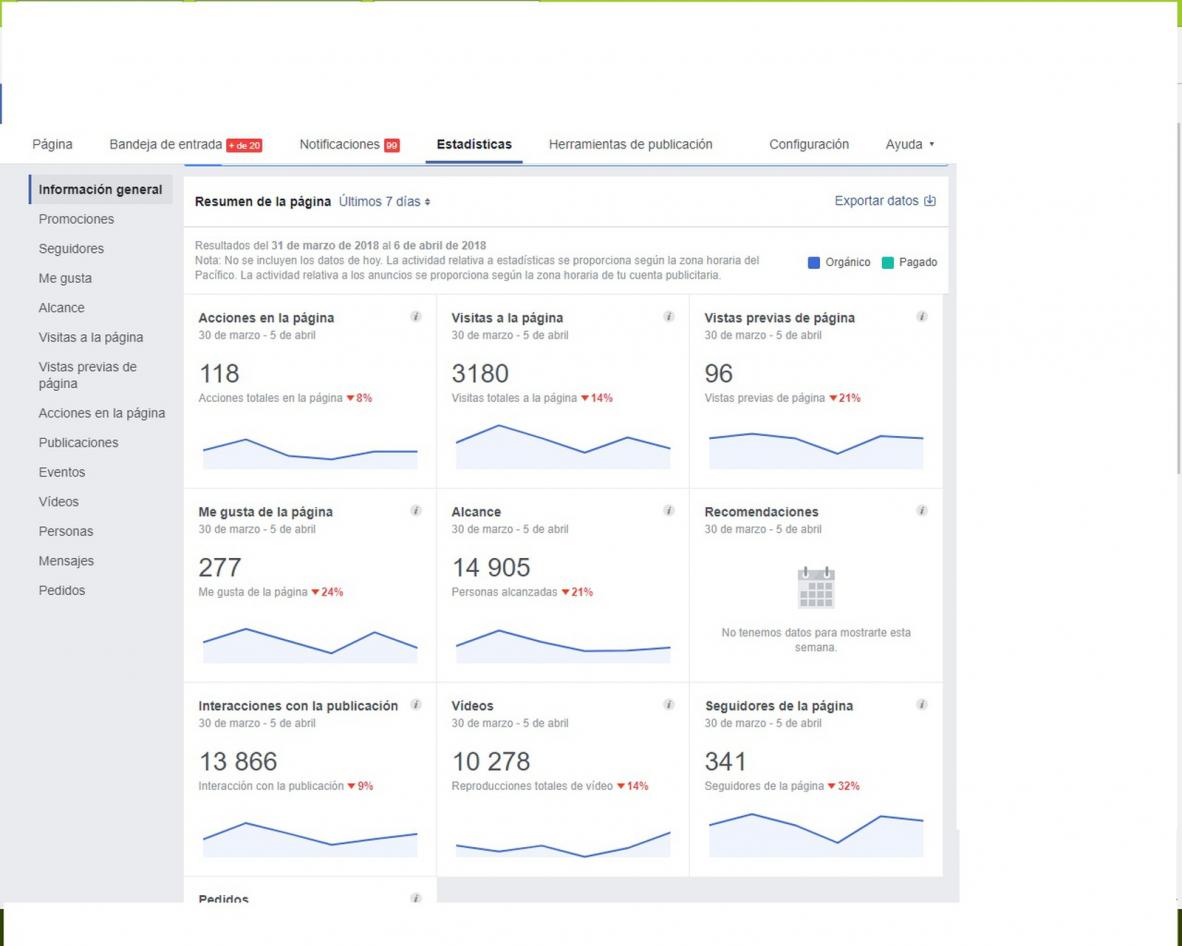This screenshot has width=1182, height=946.
Task: Click info icon on Interacciones con la publicación card
Action: [416, 705]
